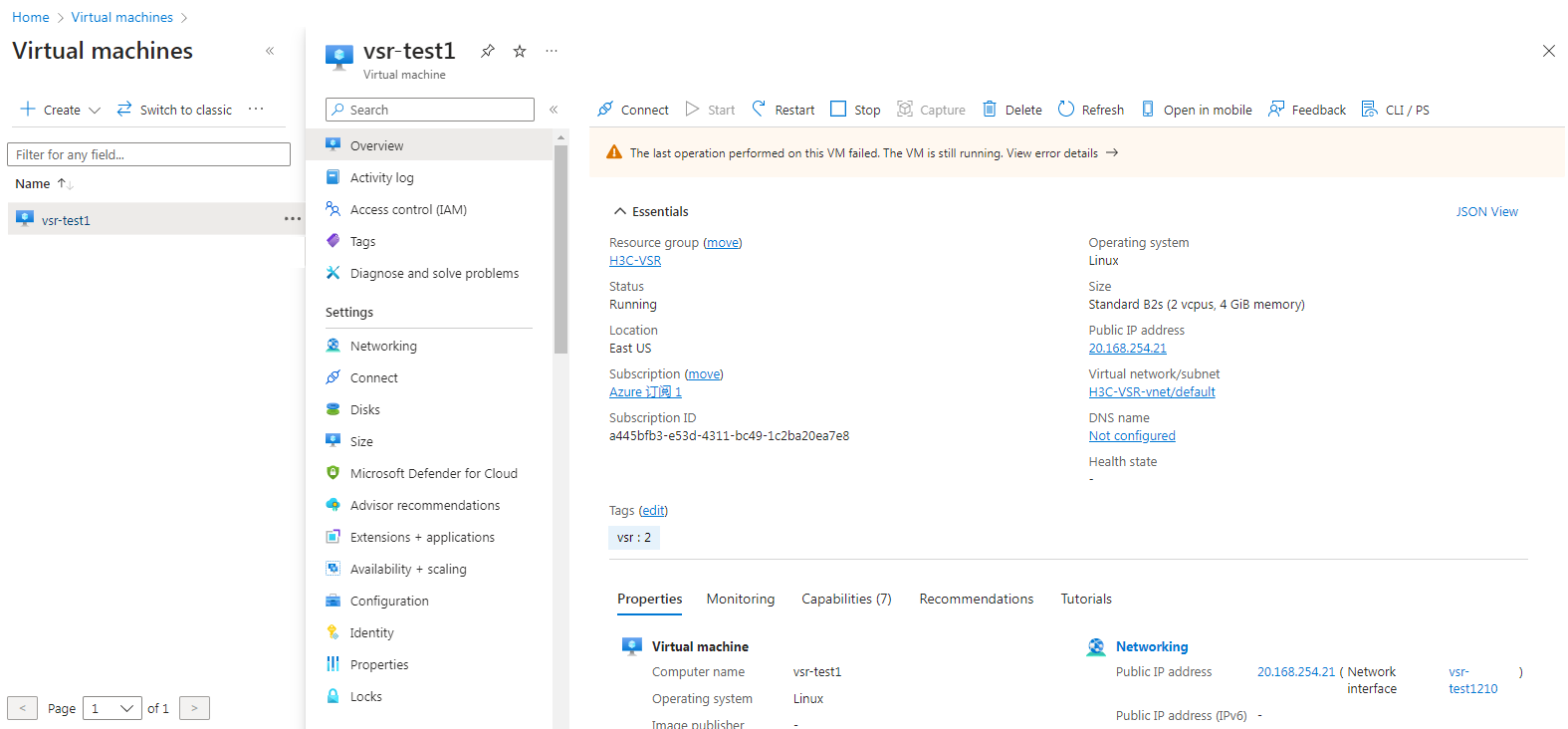The height and width of the screenshot is (729, 1568).
Task: Pin vsr-test1 to dashboard
Action: pyautogui.click(x=488, y=51)
